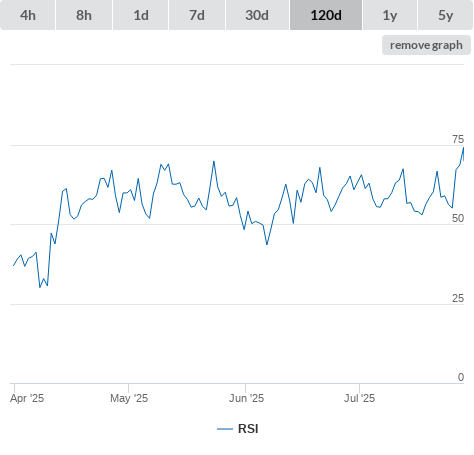Image resolution: width=474 pixels, height=455 pixels.
Task: Click the 25 gridline value label
Action: coord(458,298)
